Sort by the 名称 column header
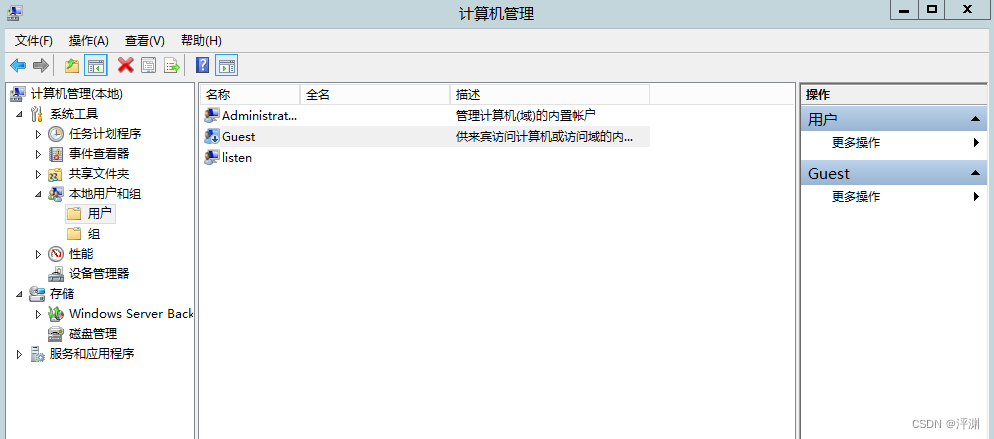Viewport: 994px width, 439px height. (x=250, y=94)
